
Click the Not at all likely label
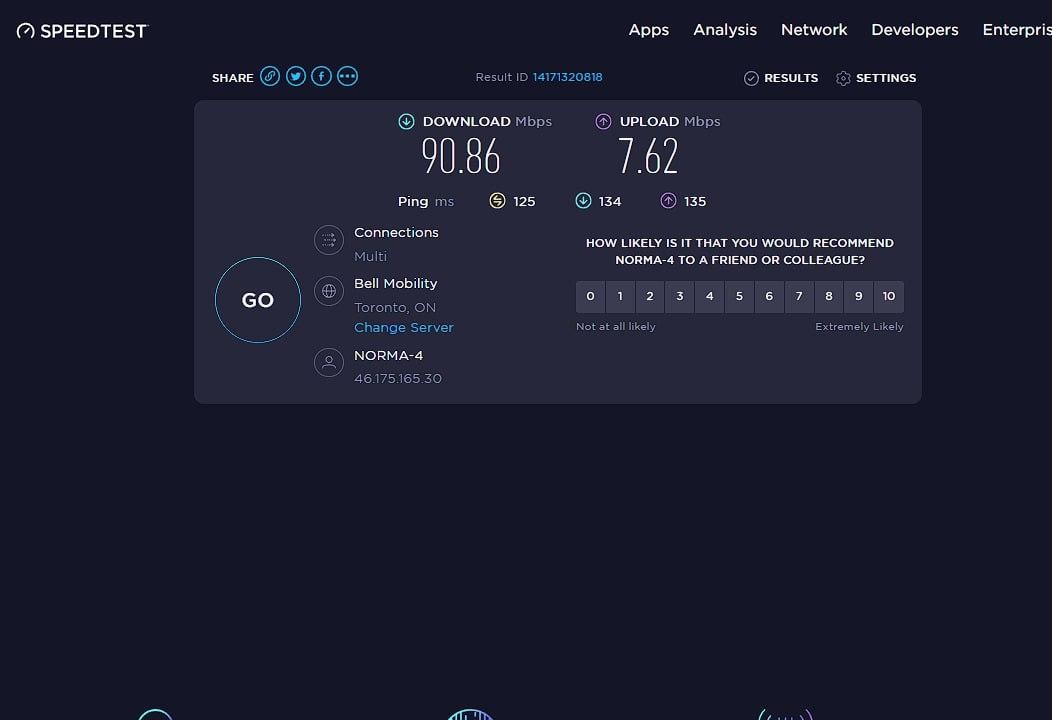click(x=616, y=327)
